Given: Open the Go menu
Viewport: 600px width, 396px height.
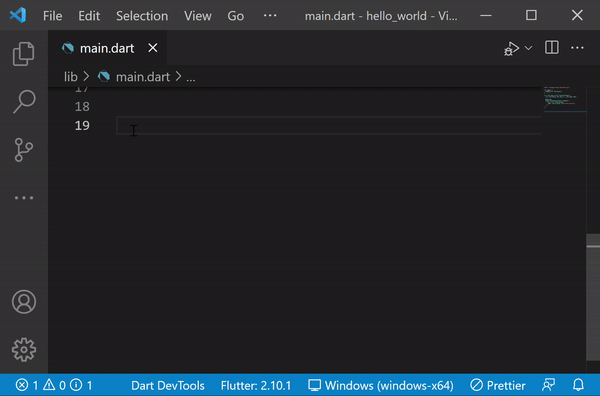Looking at the screenshot, I should coord(235,16).
